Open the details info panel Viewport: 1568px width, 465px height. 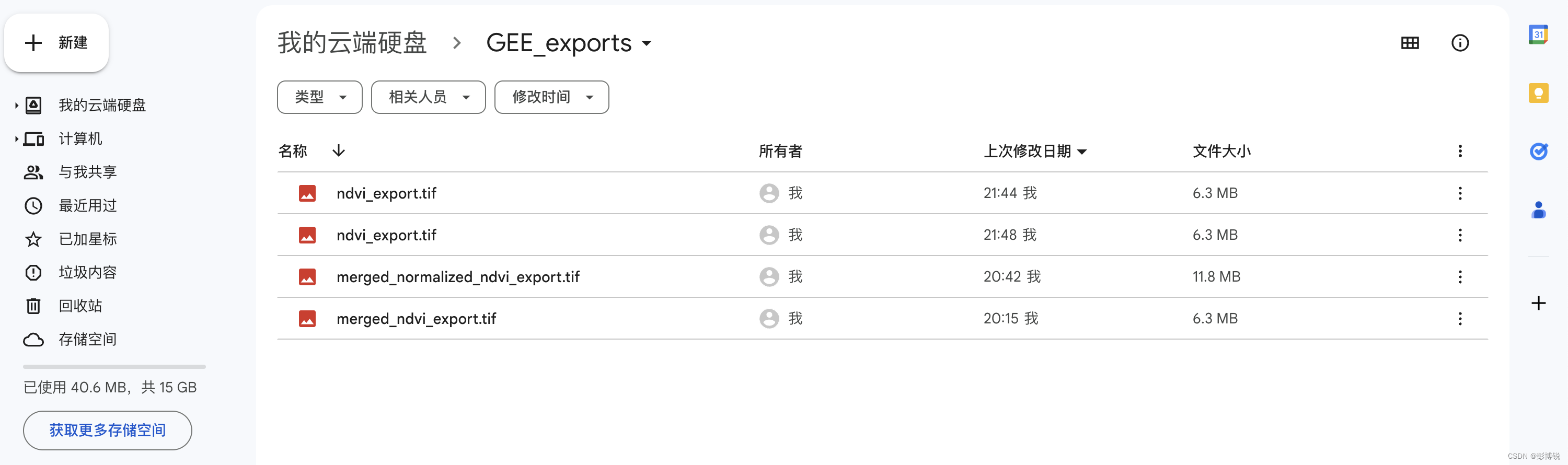click(1460, 43)
